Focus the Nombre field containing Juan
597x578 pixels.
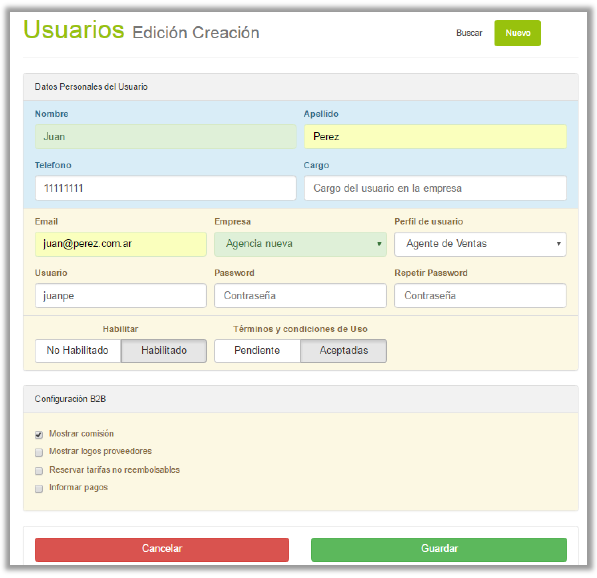pos(166,136)
